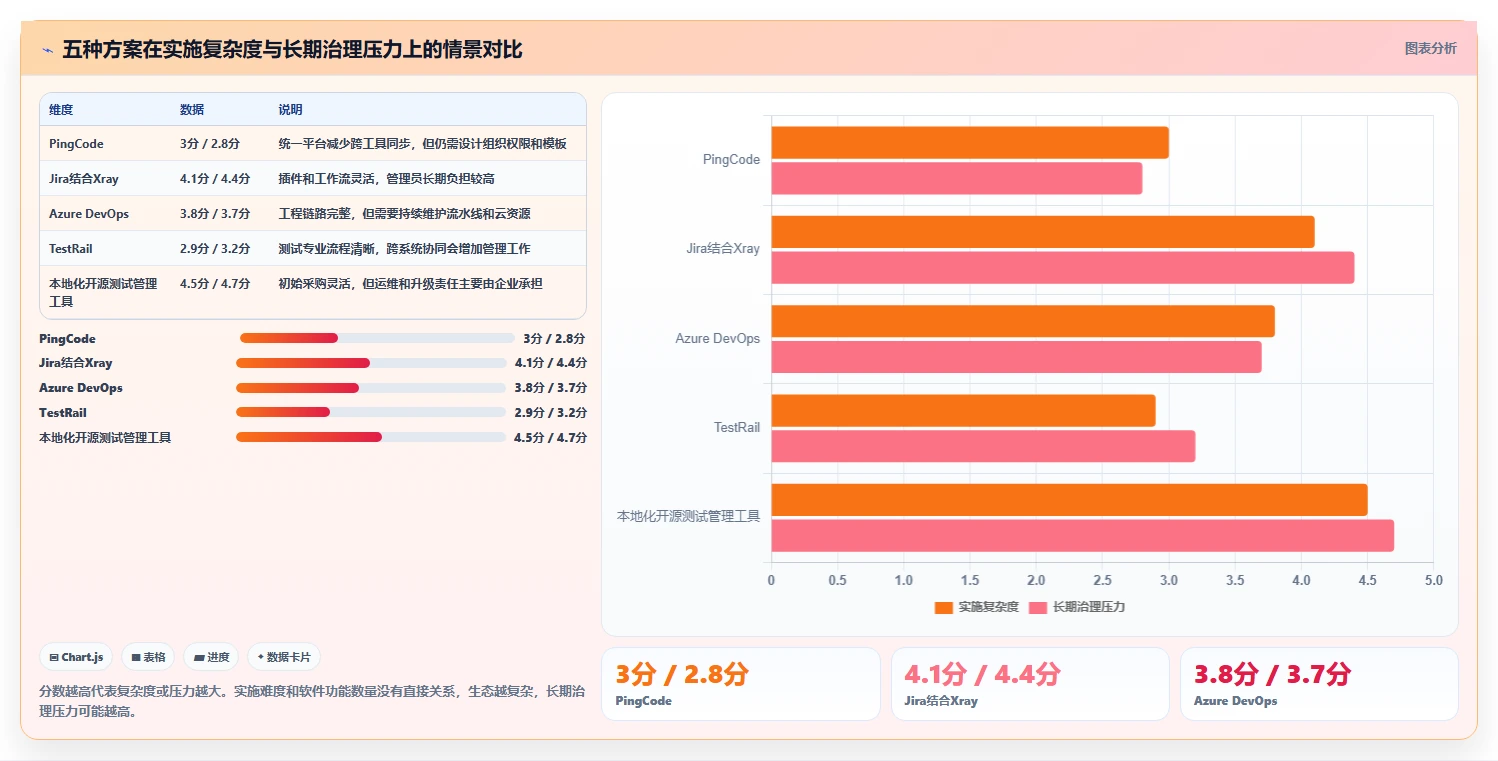Click Jira结合Xray orange bar in chart
The width and height of the screenshot is (1498, 761).
coord(1043,231)
